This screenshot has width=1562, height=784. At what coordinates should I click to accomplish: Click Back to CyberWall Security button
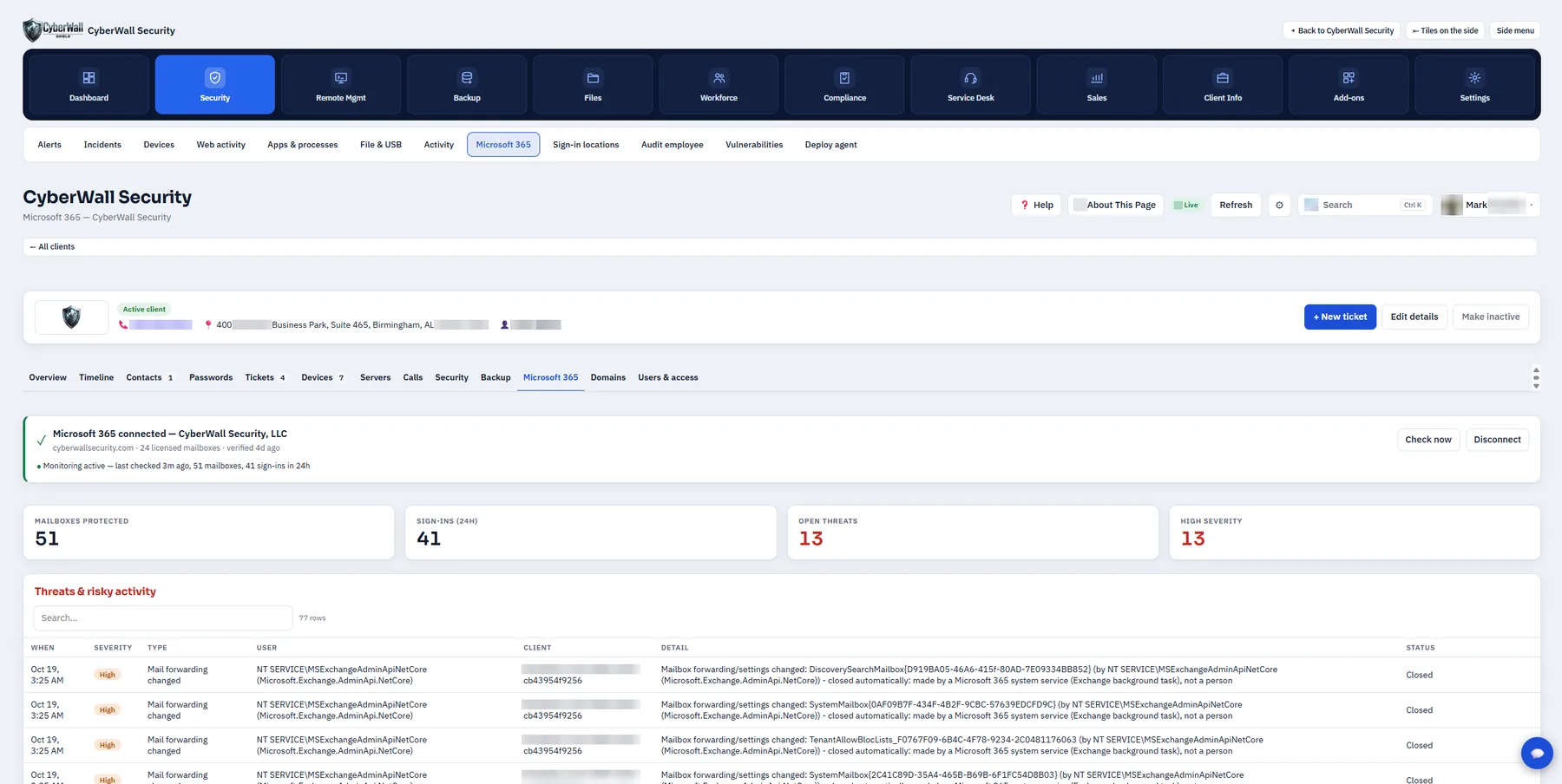pos(1342,30)
